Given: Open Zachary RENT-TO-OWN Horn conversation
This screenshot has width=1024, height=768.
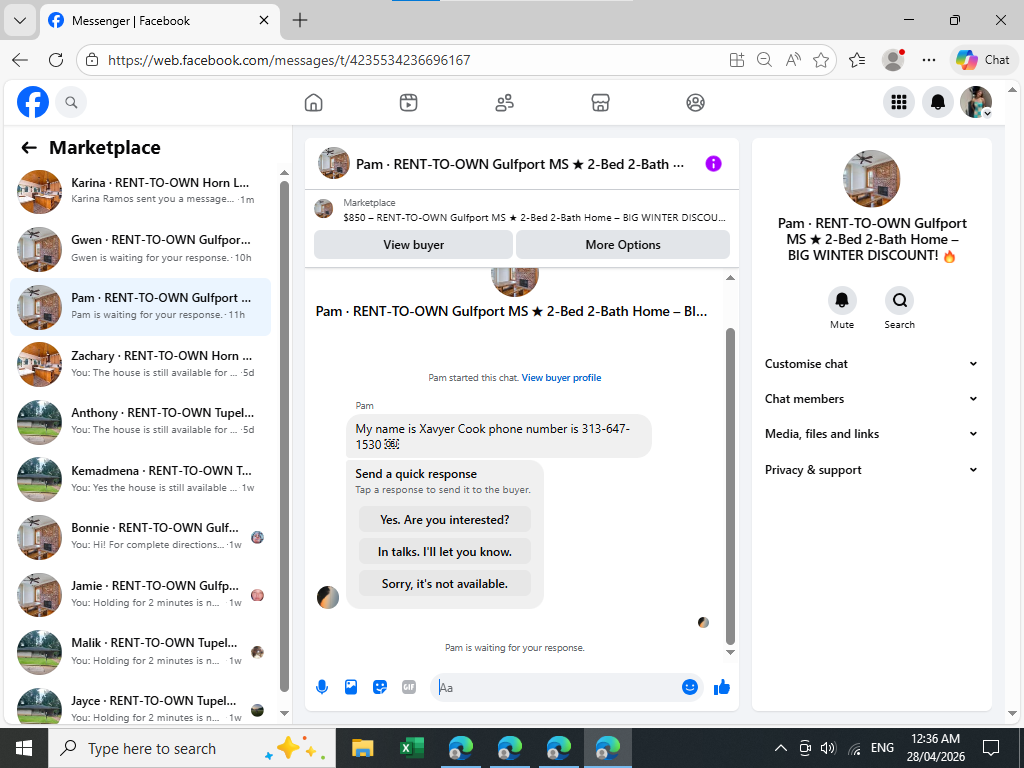Looking at the screenshot, I should click(140, 364).
